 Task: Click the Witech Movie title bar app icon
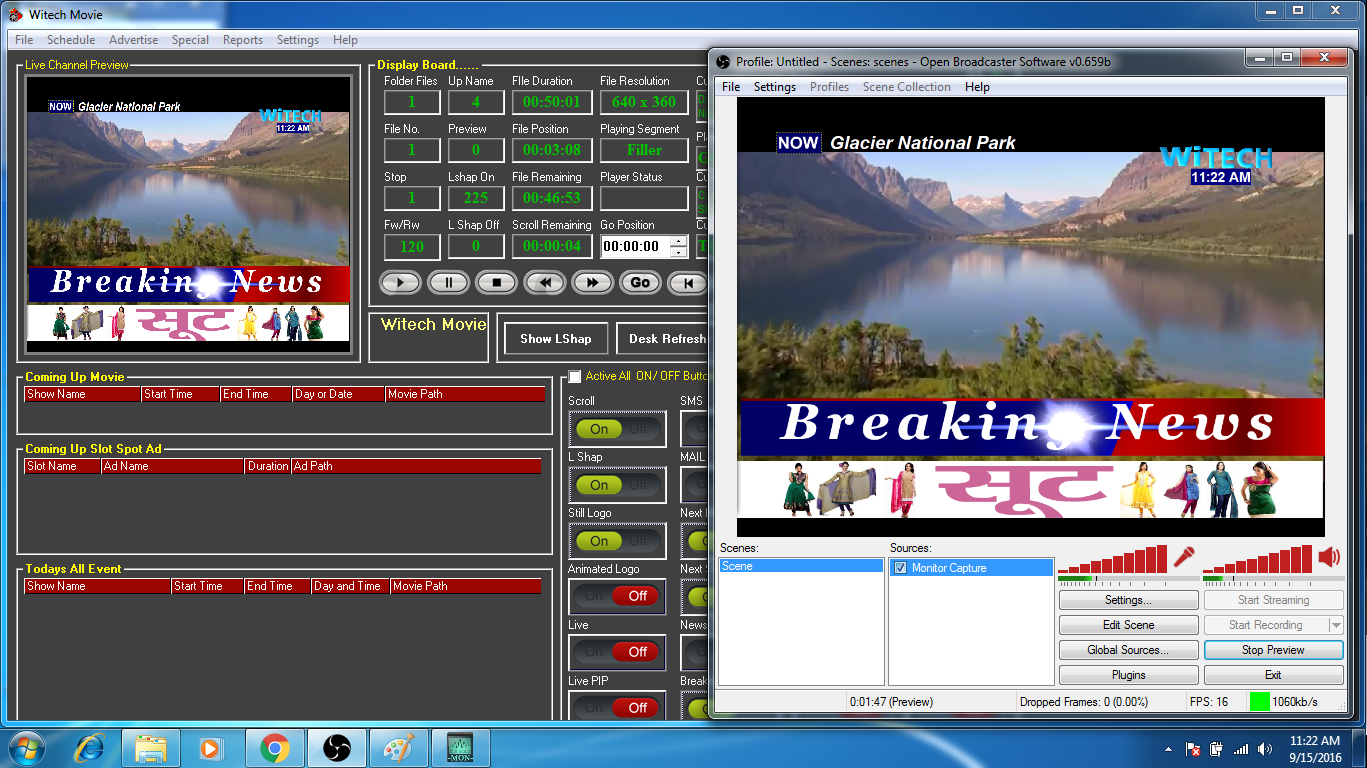(14, 14)
